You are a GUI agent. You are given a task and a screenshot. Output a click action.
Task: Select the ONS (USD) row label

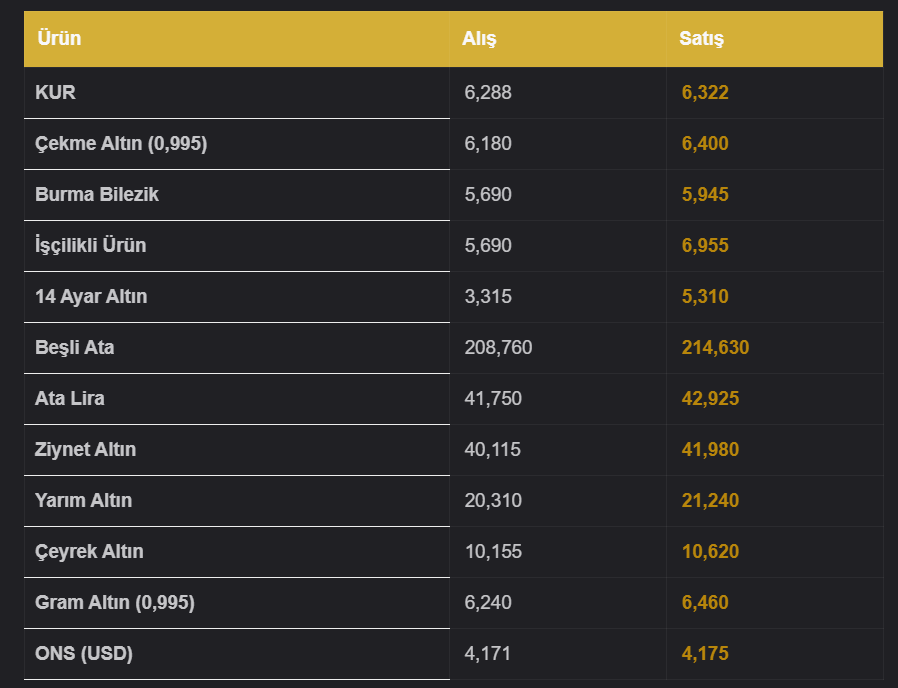tap(84, 653)
